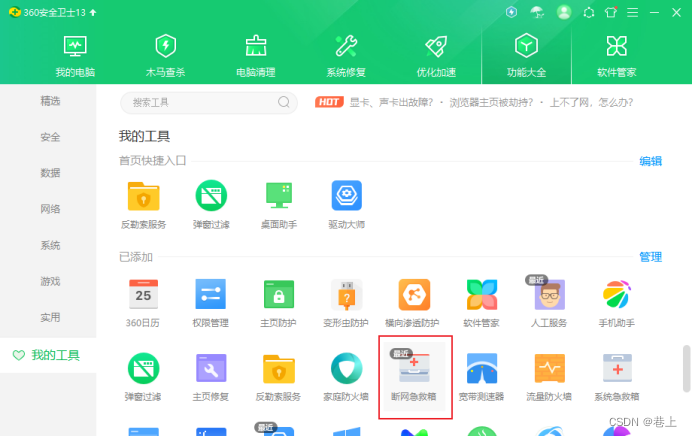Image resolution: width=692 pixels, height=437 pixels.
Task: Open 家庭防火墙 tool
Action: click(x=346, y=377)
